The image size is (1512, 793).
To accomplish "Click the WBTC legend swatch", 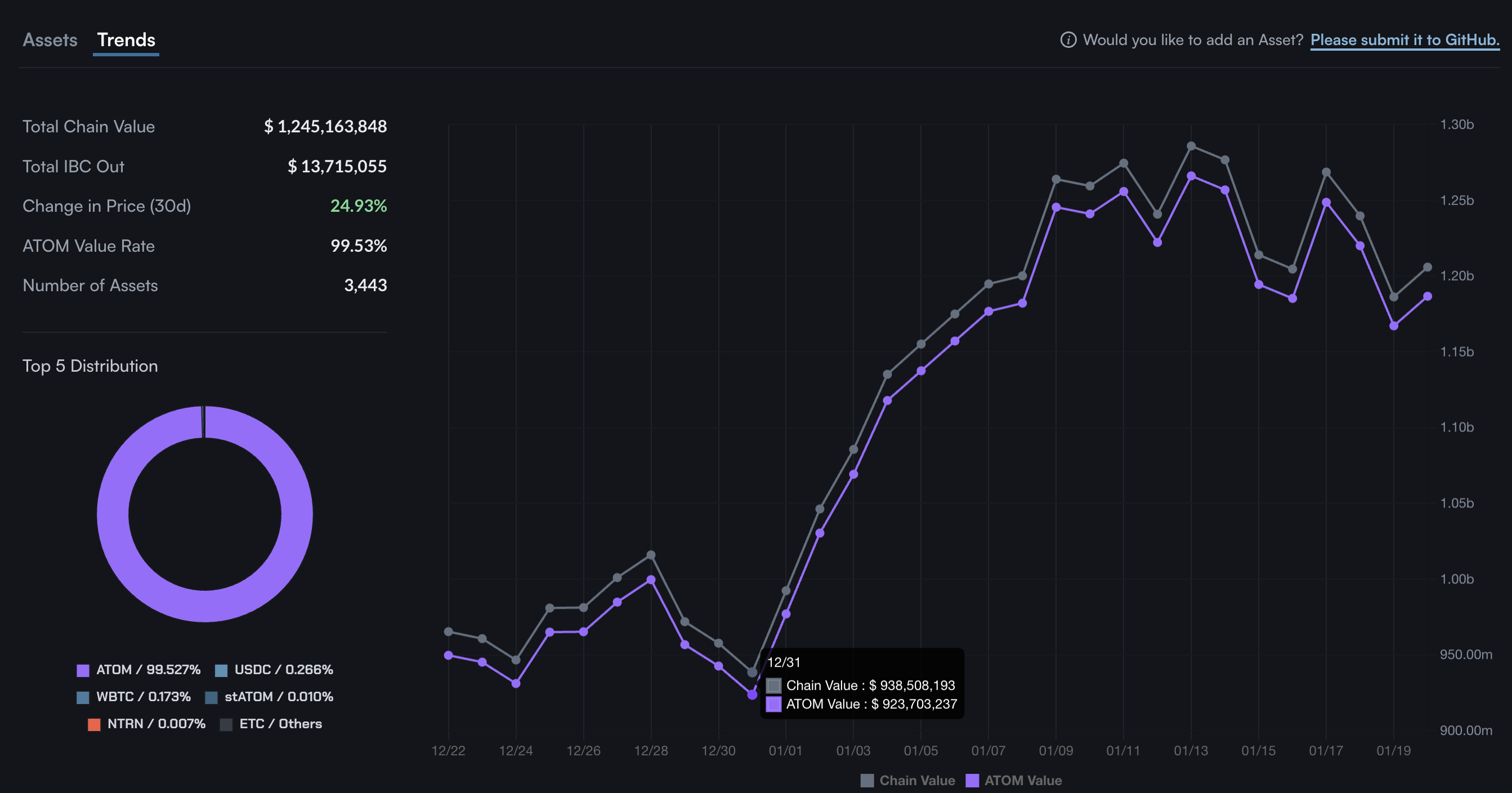I will (x=83, y=697).
